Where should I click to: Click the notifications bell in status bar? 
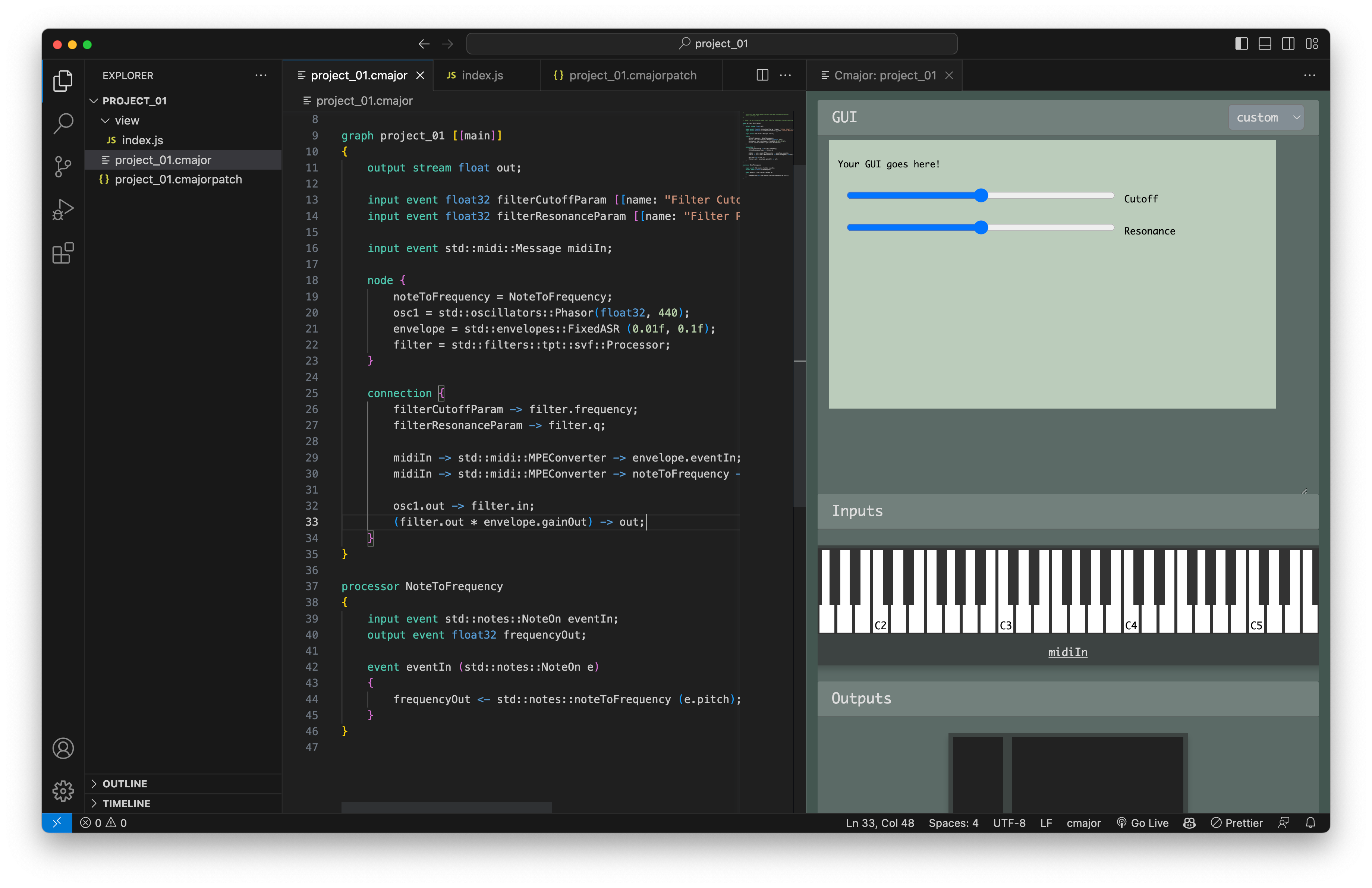(1310, 823)
